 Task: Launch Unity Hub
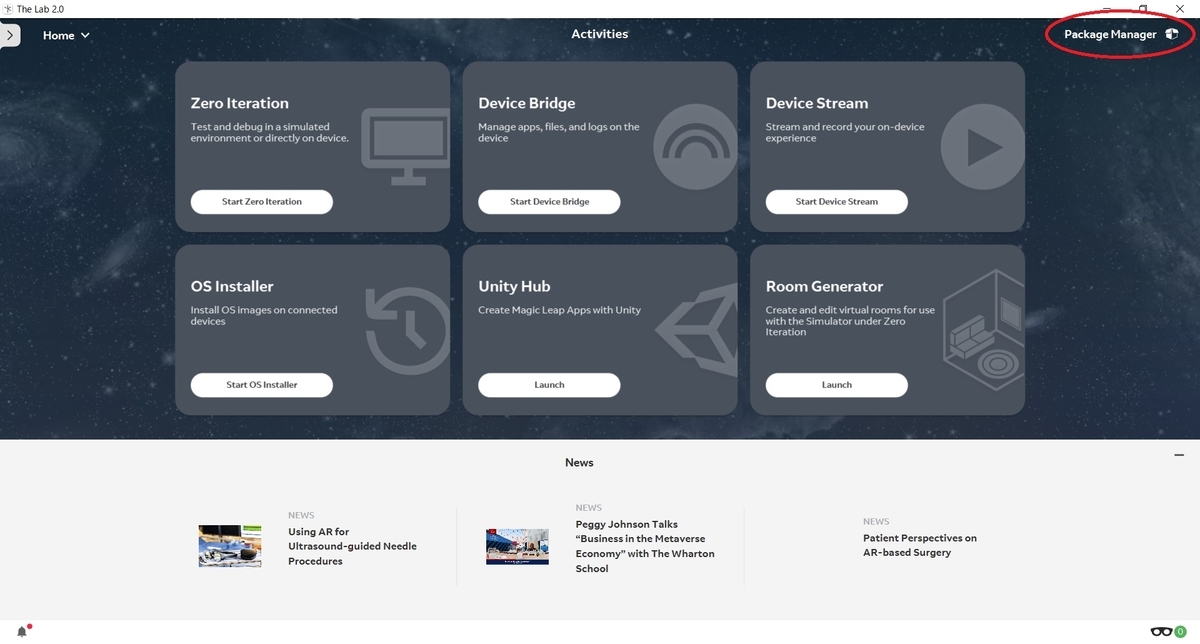pos(549,384)
